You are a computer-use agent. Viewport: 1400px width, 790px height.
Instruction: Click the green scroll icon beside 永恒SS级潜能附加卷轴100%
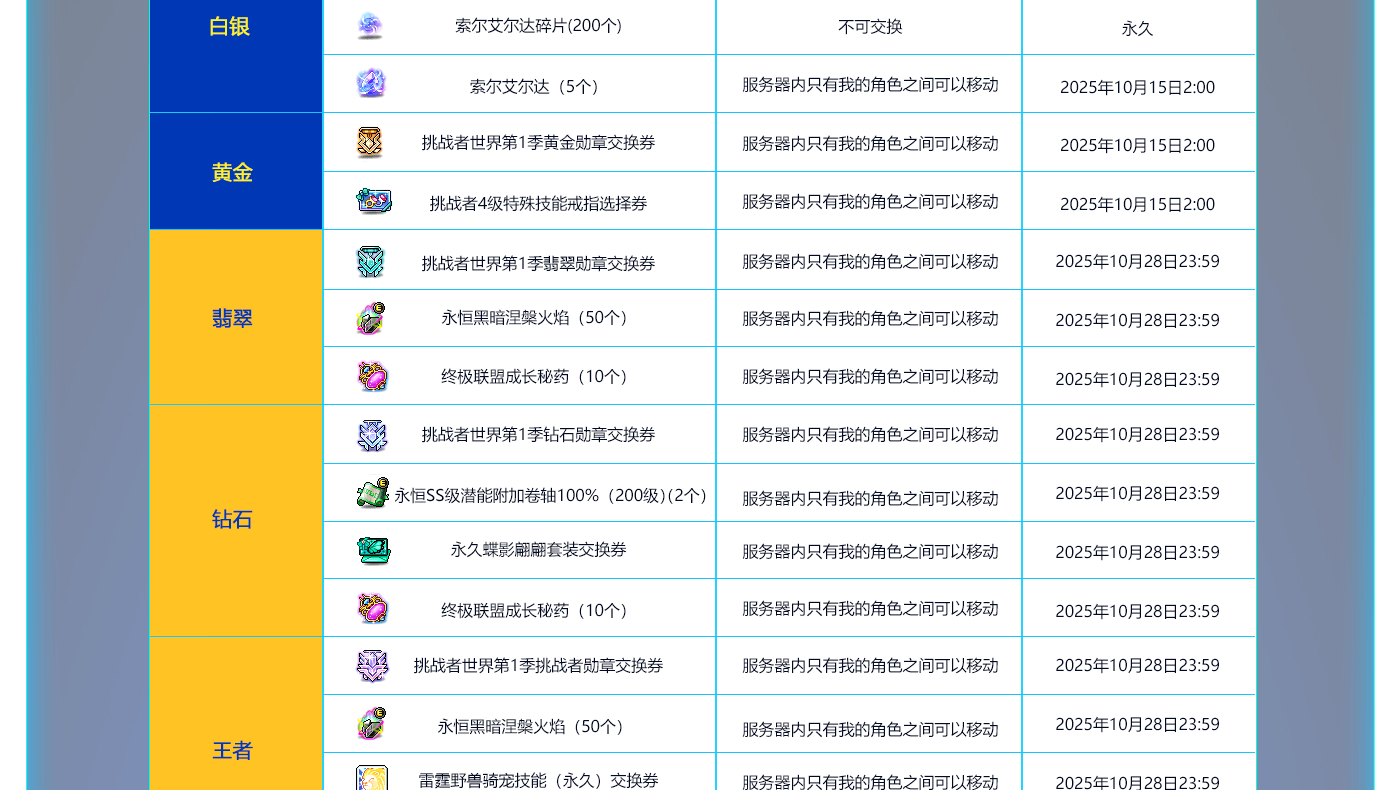373,493
